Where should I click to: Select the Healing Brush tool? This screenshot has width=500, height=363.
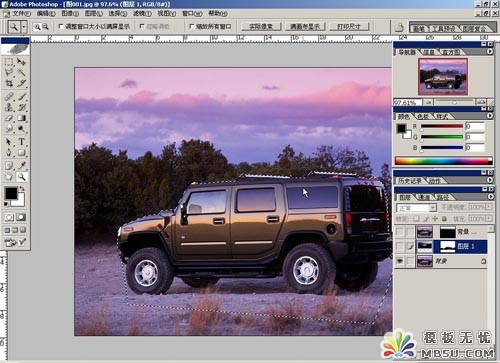point(9,97)
